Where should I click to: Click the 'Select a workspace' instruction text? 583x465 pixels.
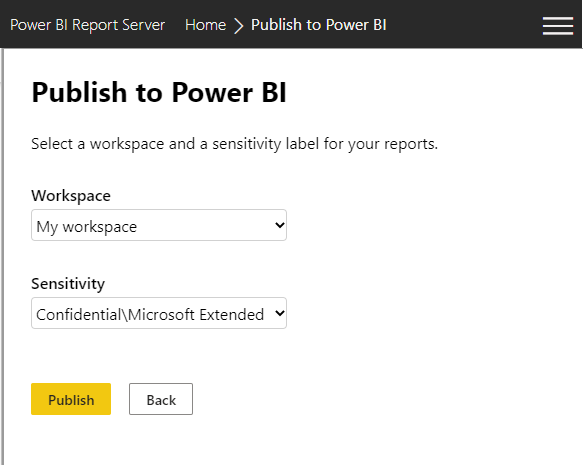235,144
